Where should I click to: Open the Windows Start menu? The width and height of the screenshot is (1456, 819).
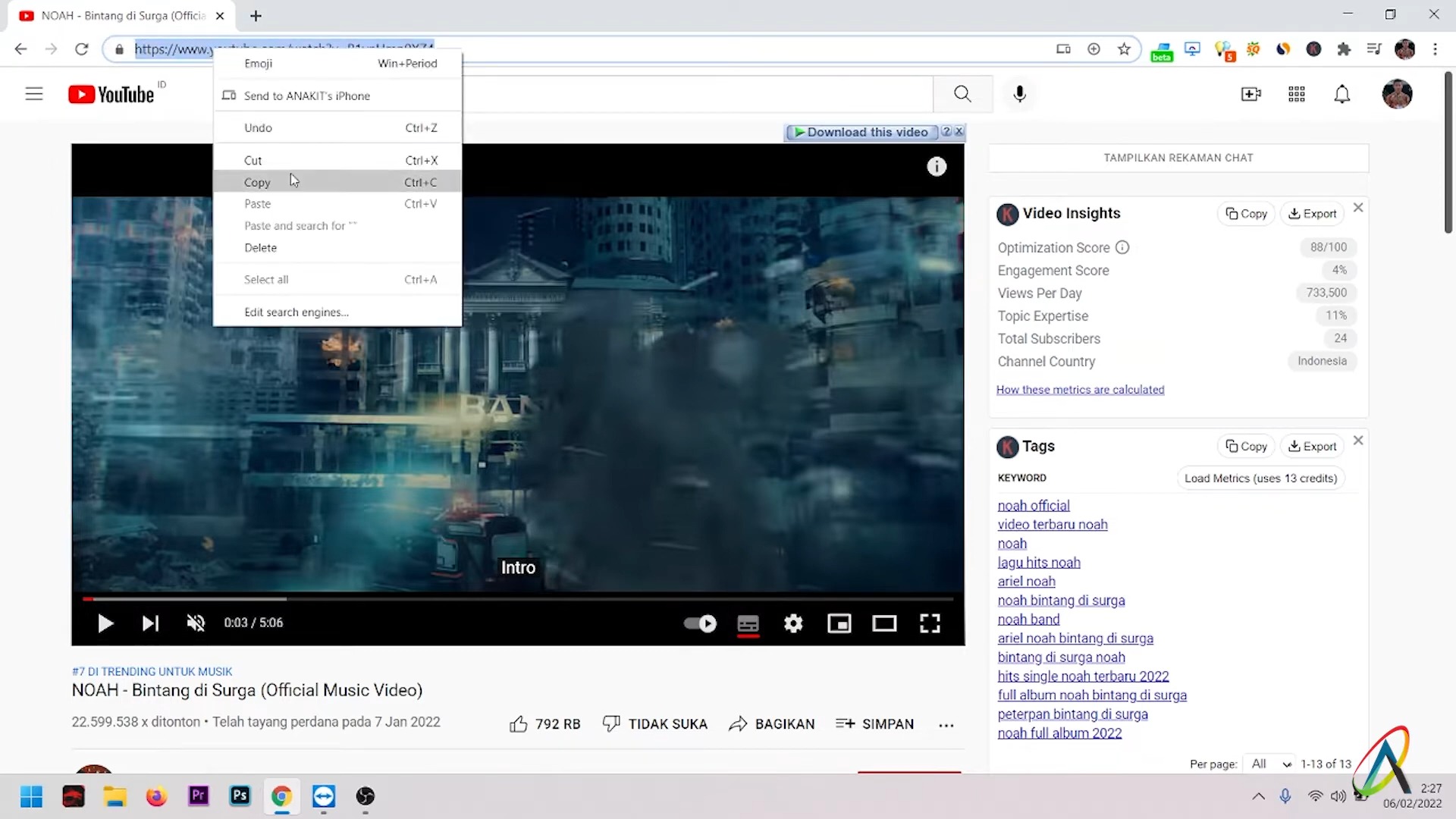coord(31,796)
